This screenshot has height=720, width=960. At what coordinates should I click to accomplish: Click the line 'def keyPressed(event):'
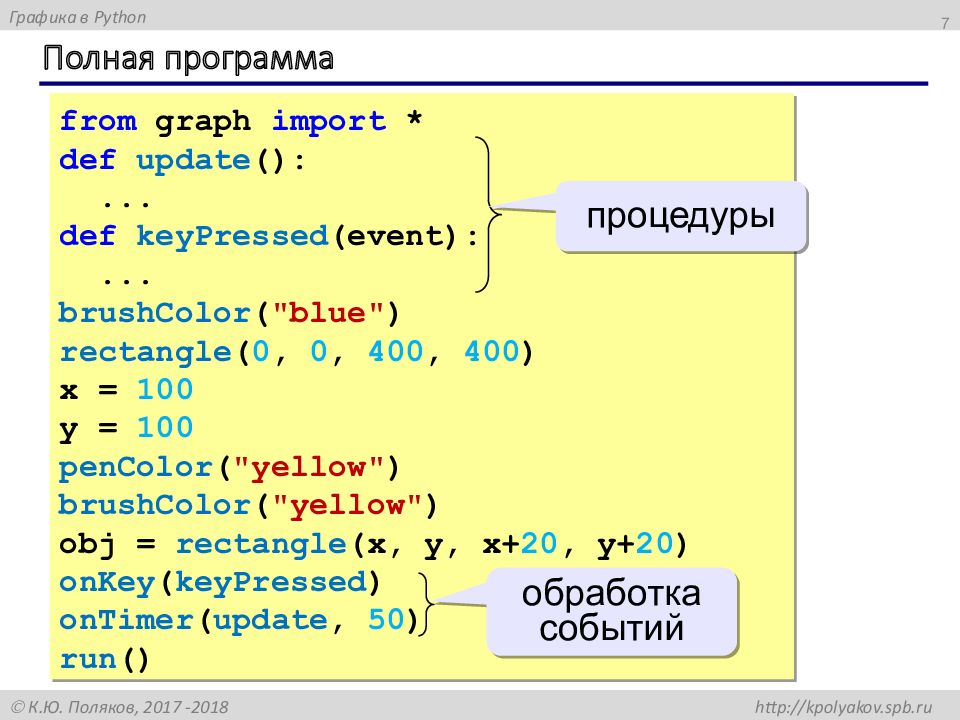click(x=268, y=236)
